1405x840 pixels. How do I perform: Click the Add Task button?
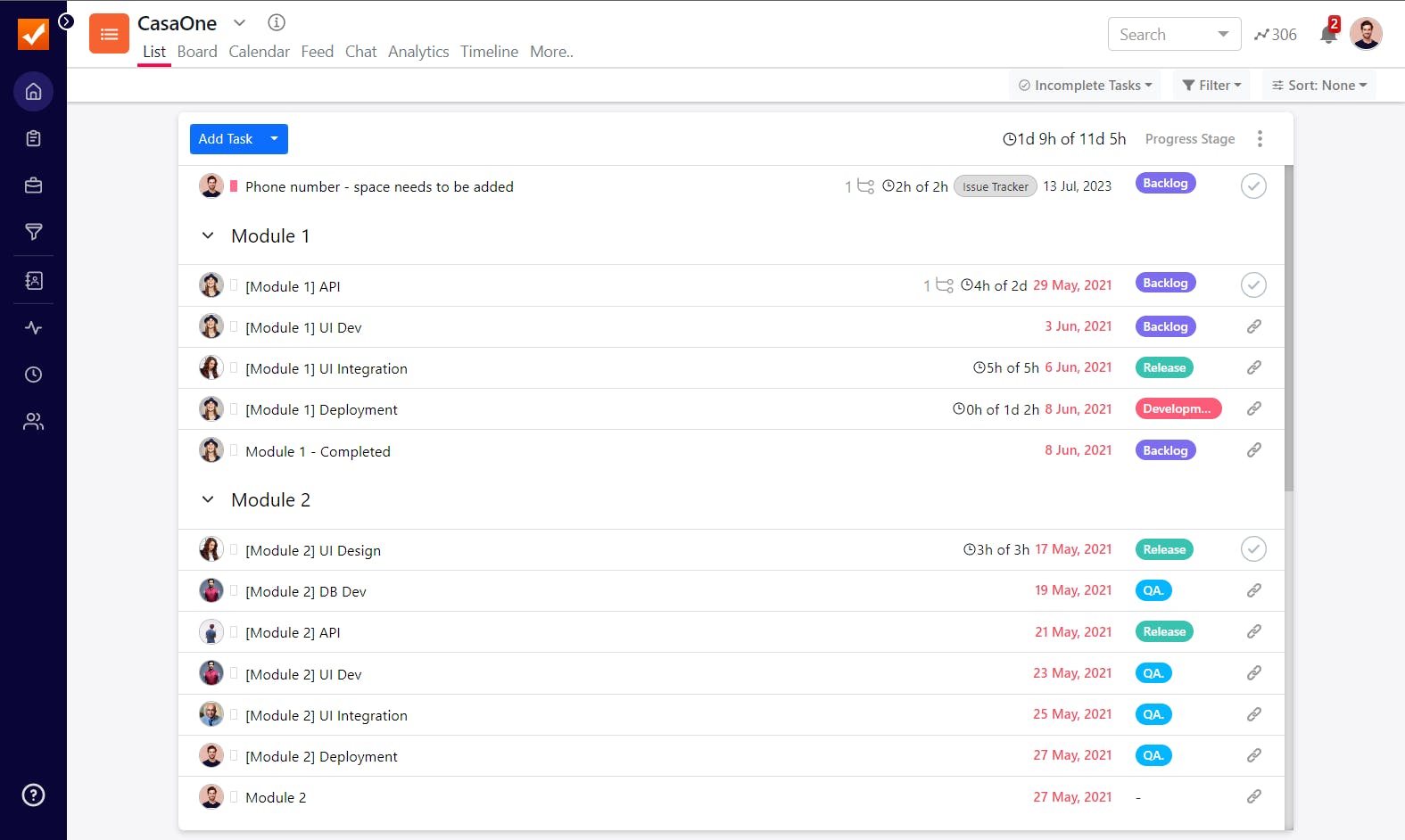(x=226, y=139)
